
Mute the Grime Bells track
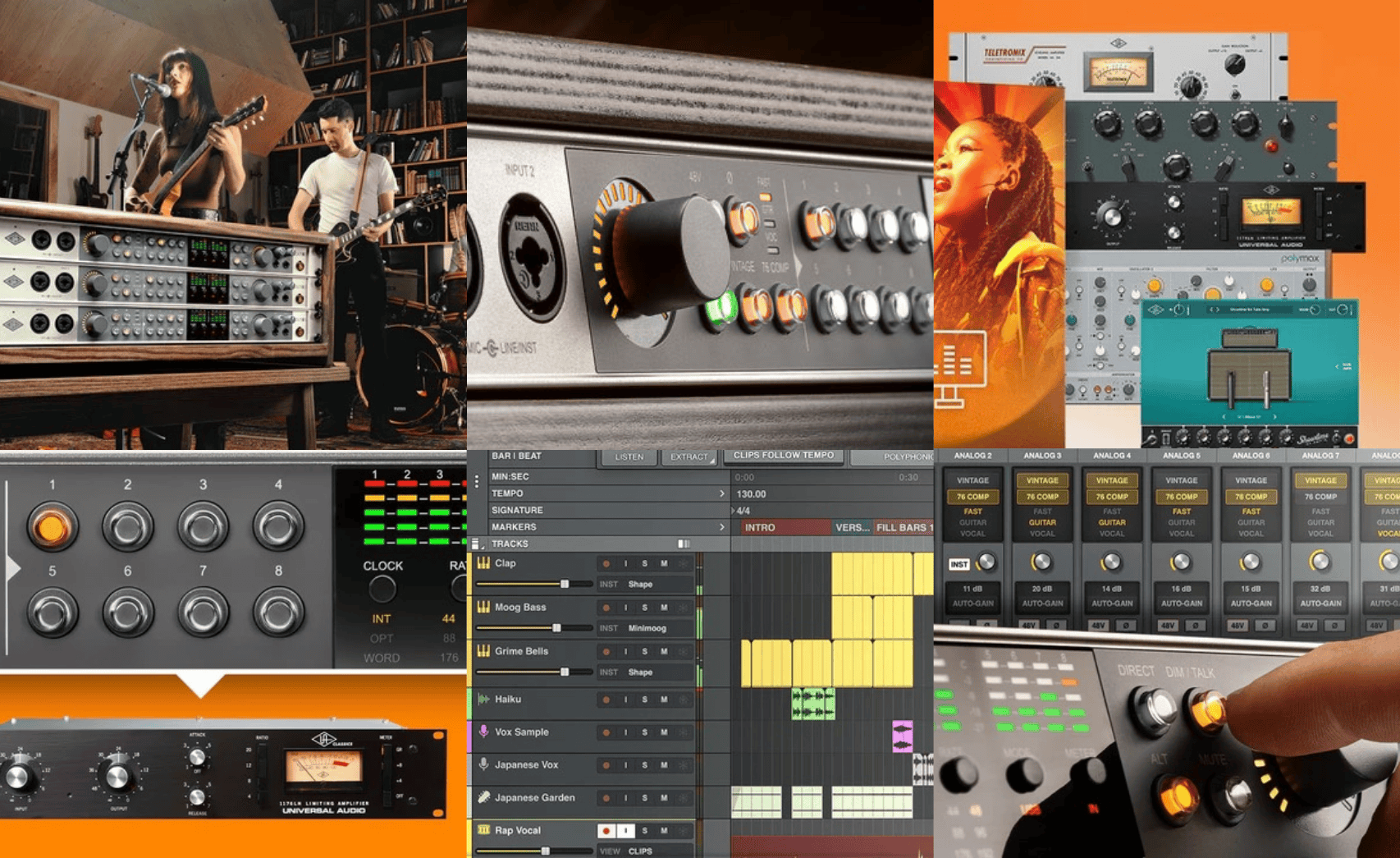(x=664, y=652)
